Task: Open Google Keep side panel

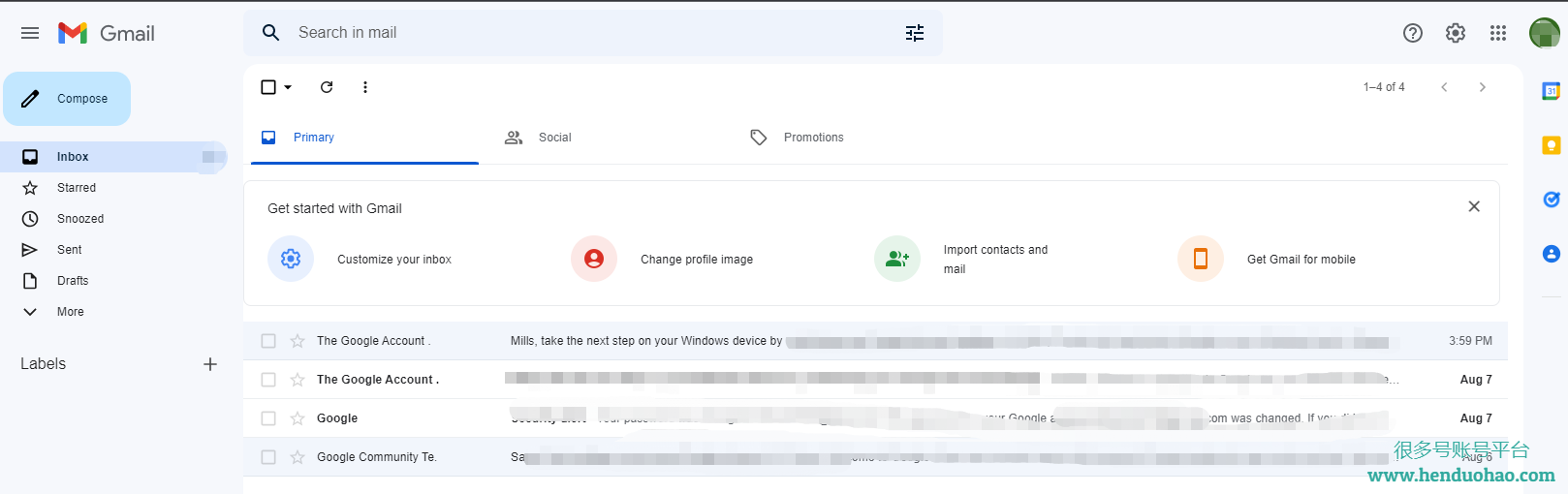Action: (1551, 145)
